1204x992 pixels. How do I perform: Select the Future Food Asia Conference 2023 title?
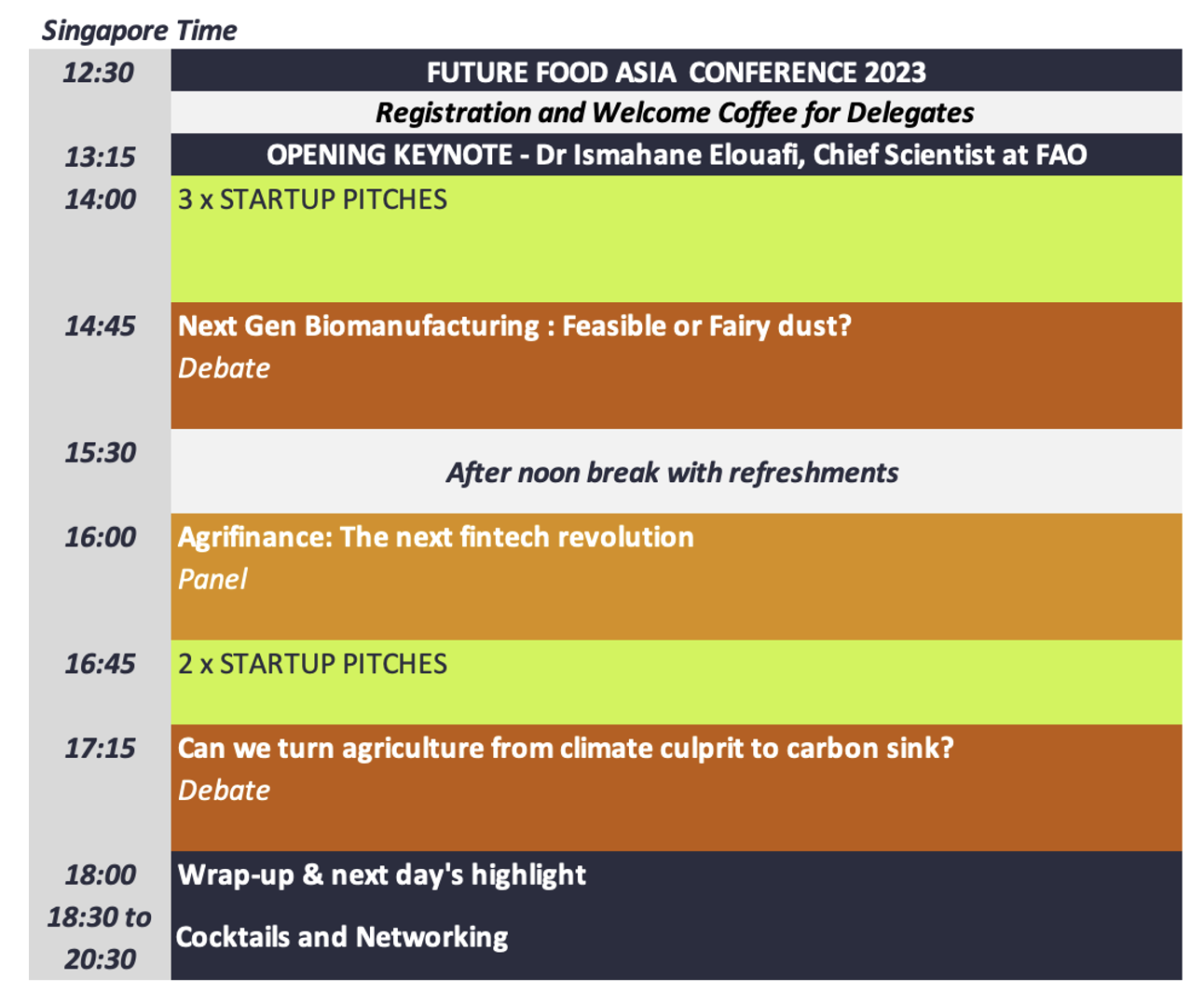pyautogui.click(x=676, y=72)
